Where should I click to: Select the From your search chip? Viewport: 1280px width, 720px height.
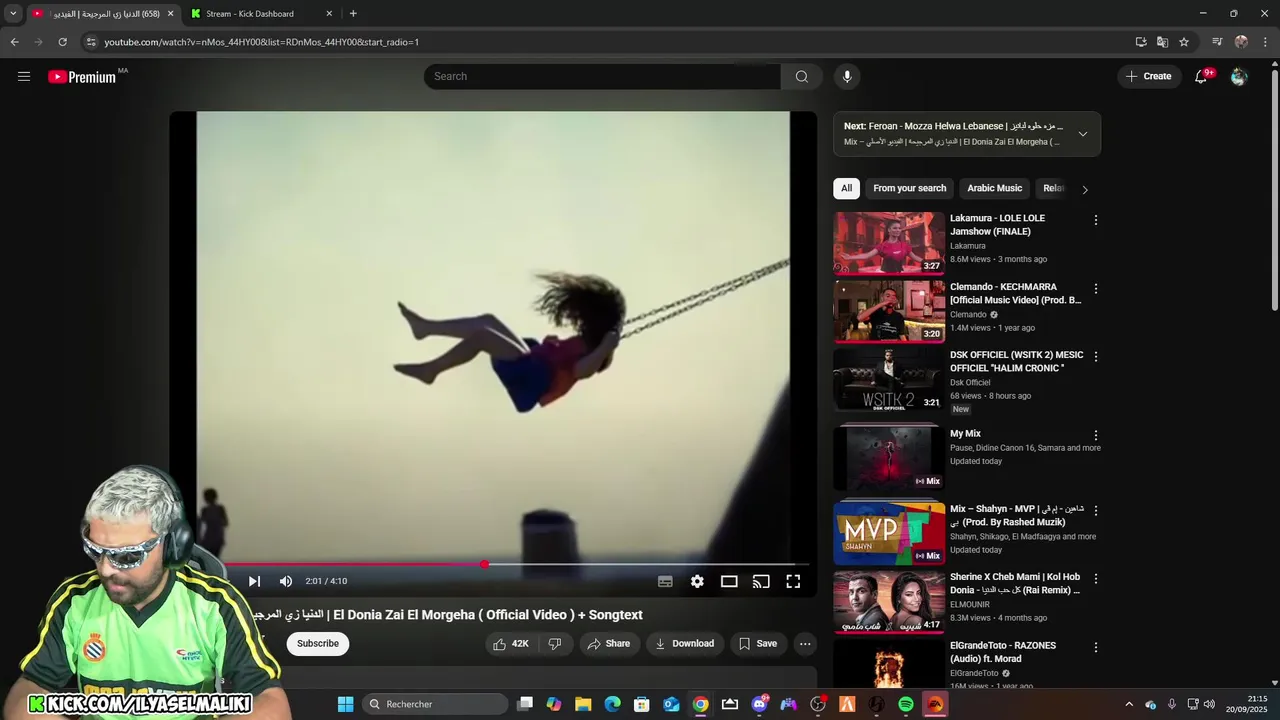pyautogui.click(x=909, y=188)
